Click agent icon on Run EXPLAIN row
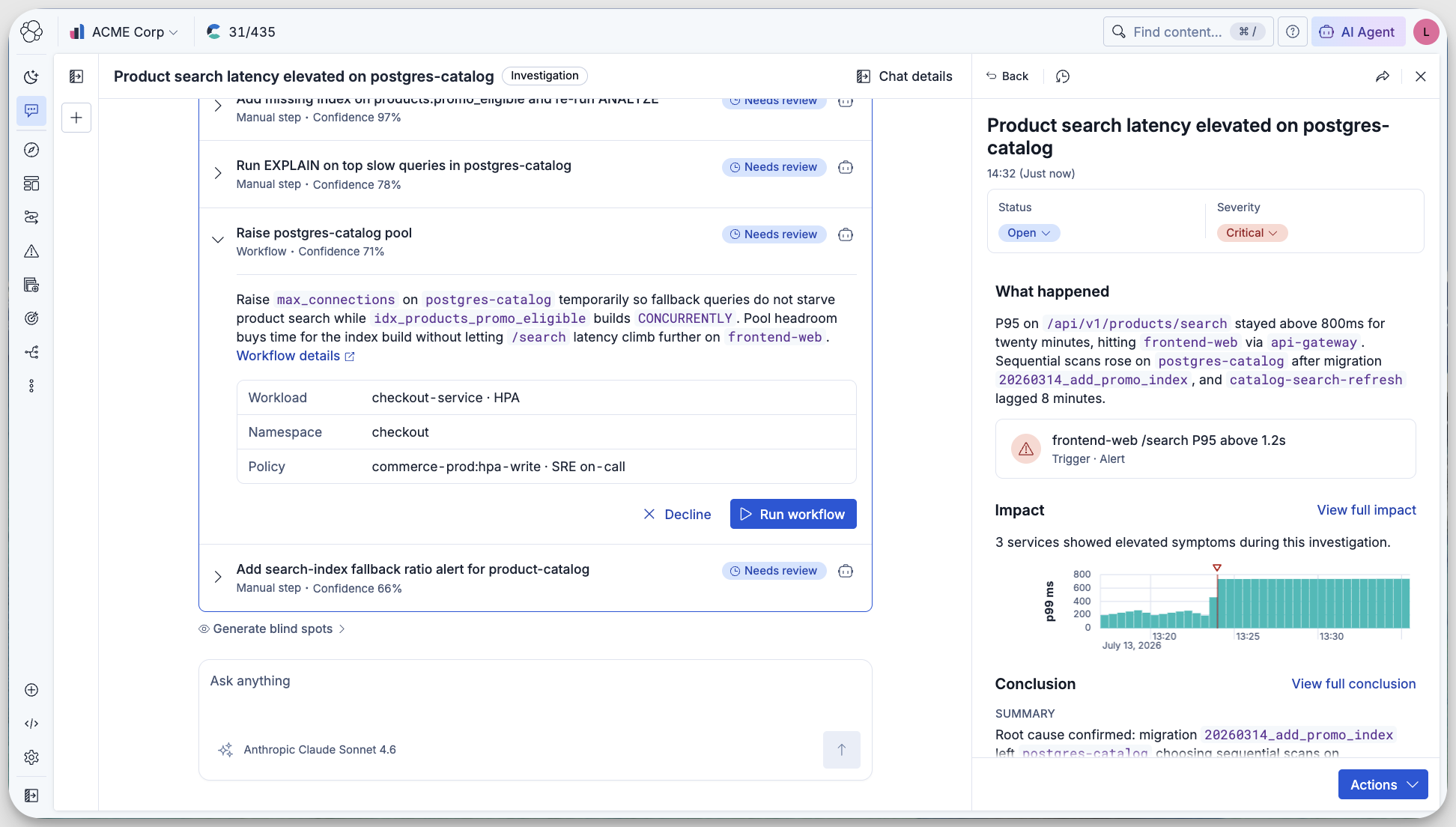 click(x=846, y=167)
